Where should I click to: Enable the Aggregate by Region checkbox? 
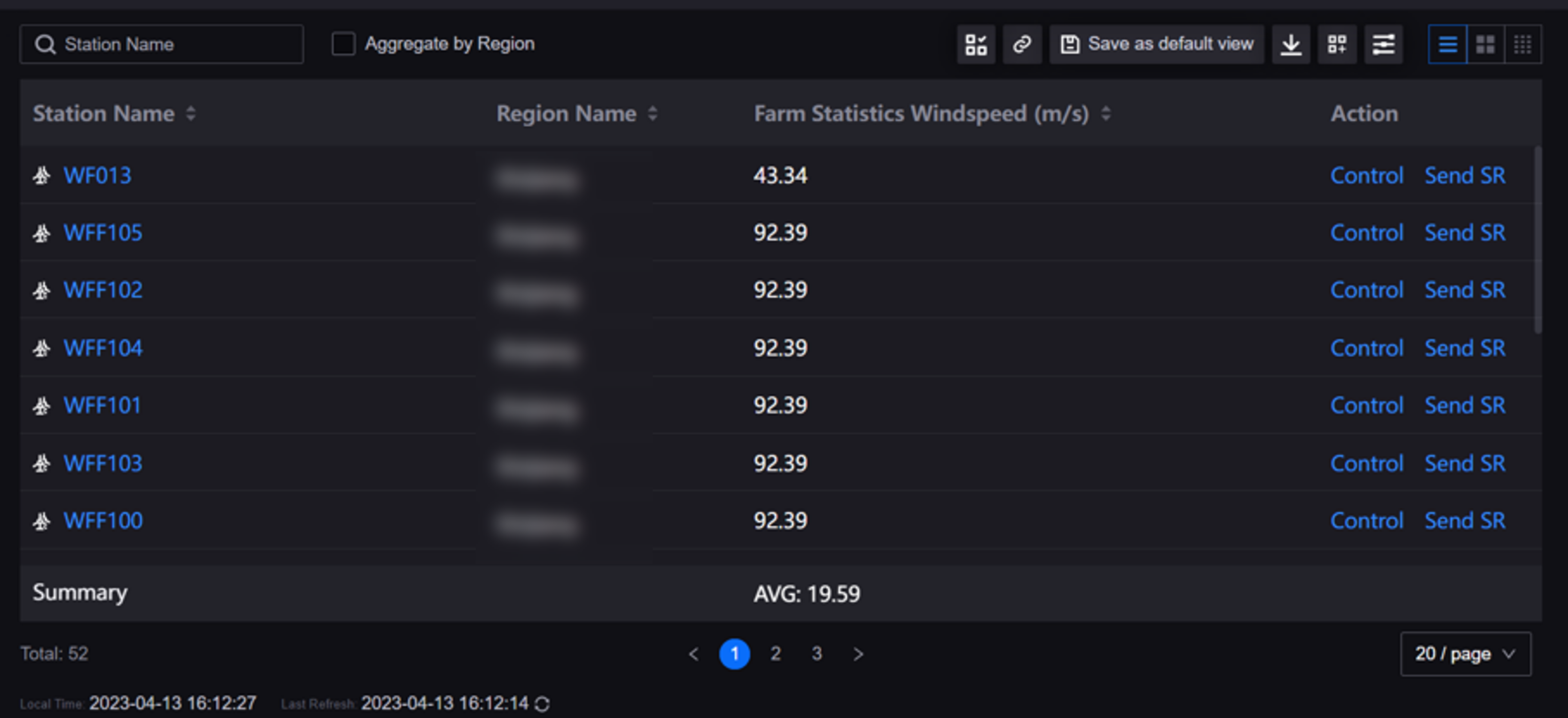343,44
